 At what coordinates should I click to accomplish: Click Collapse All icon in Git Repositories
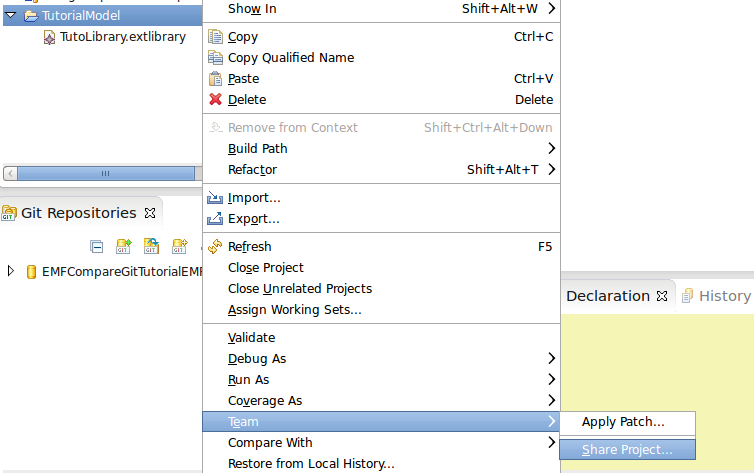coord(97,245)
